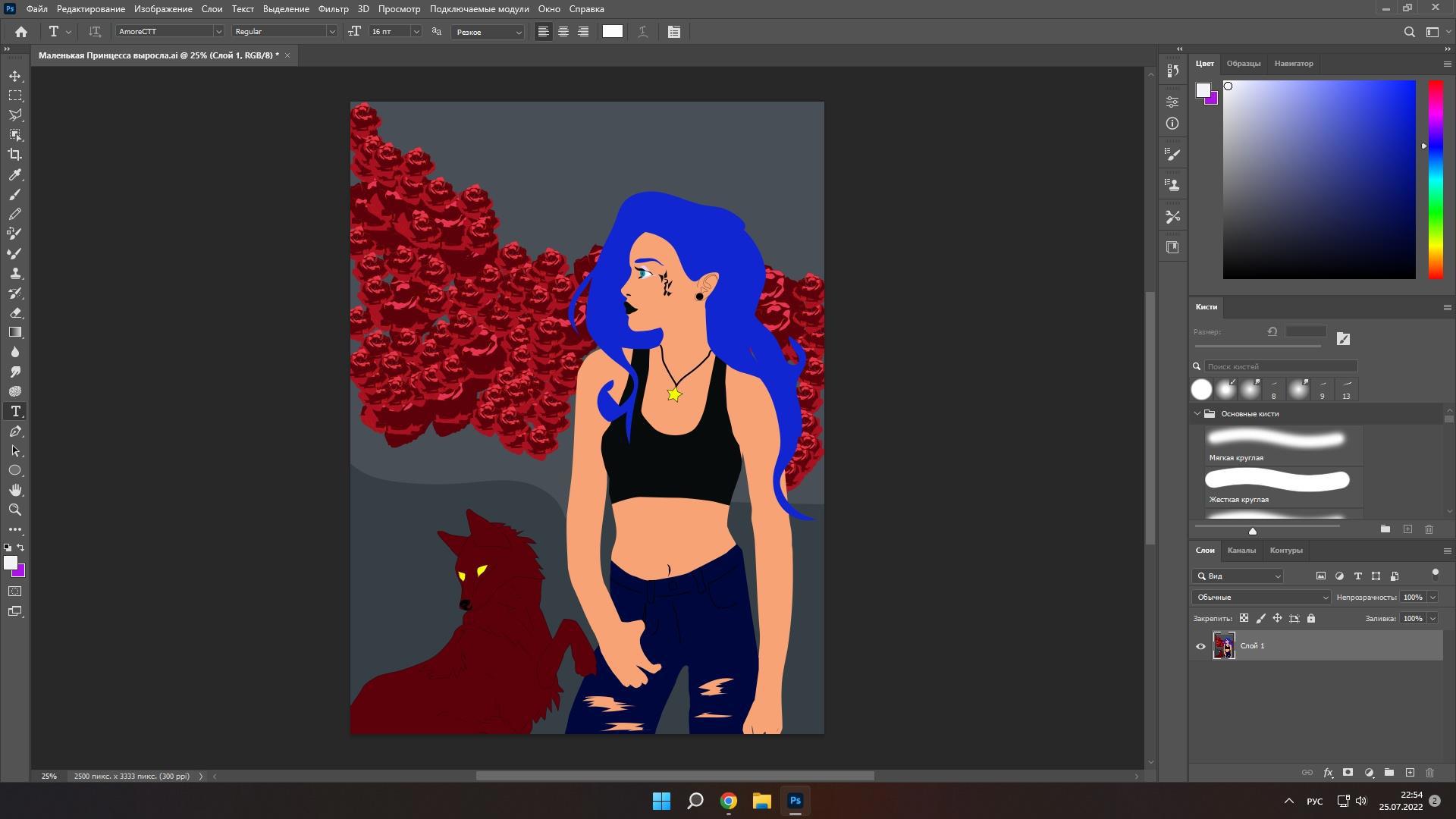Click the text color swatch
Image resolution: width=1456 pixels, height=819 pixels.
[x=612, y=31]
